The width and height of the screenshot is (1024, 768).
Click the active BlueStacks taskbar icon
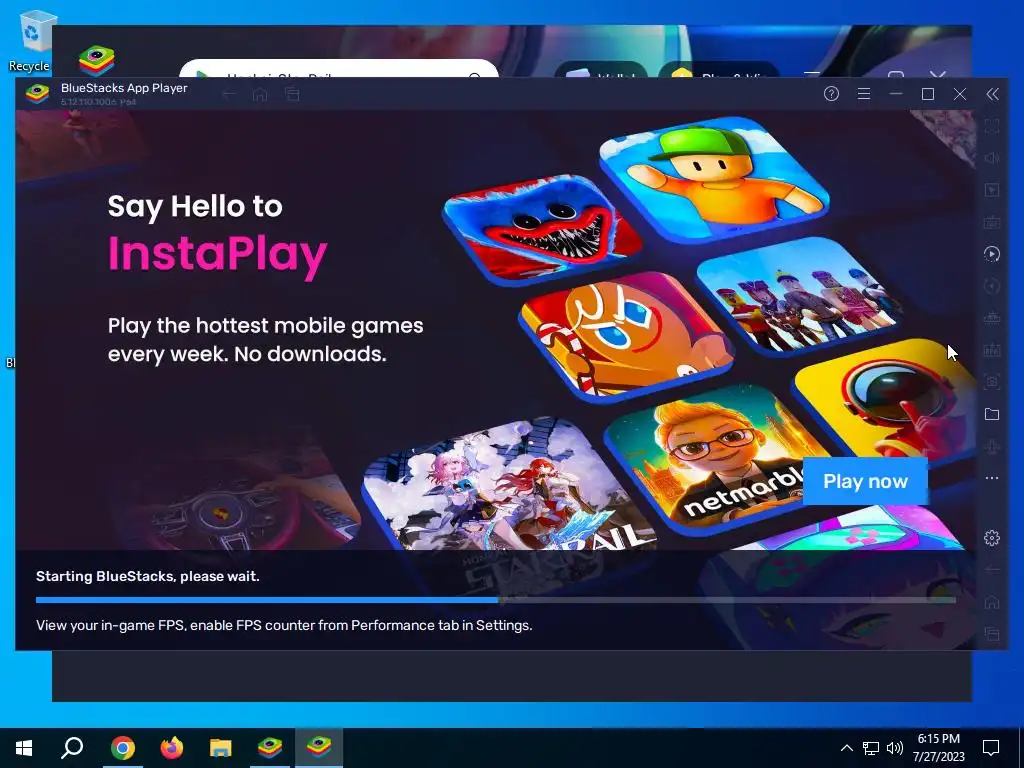[319, 748]
